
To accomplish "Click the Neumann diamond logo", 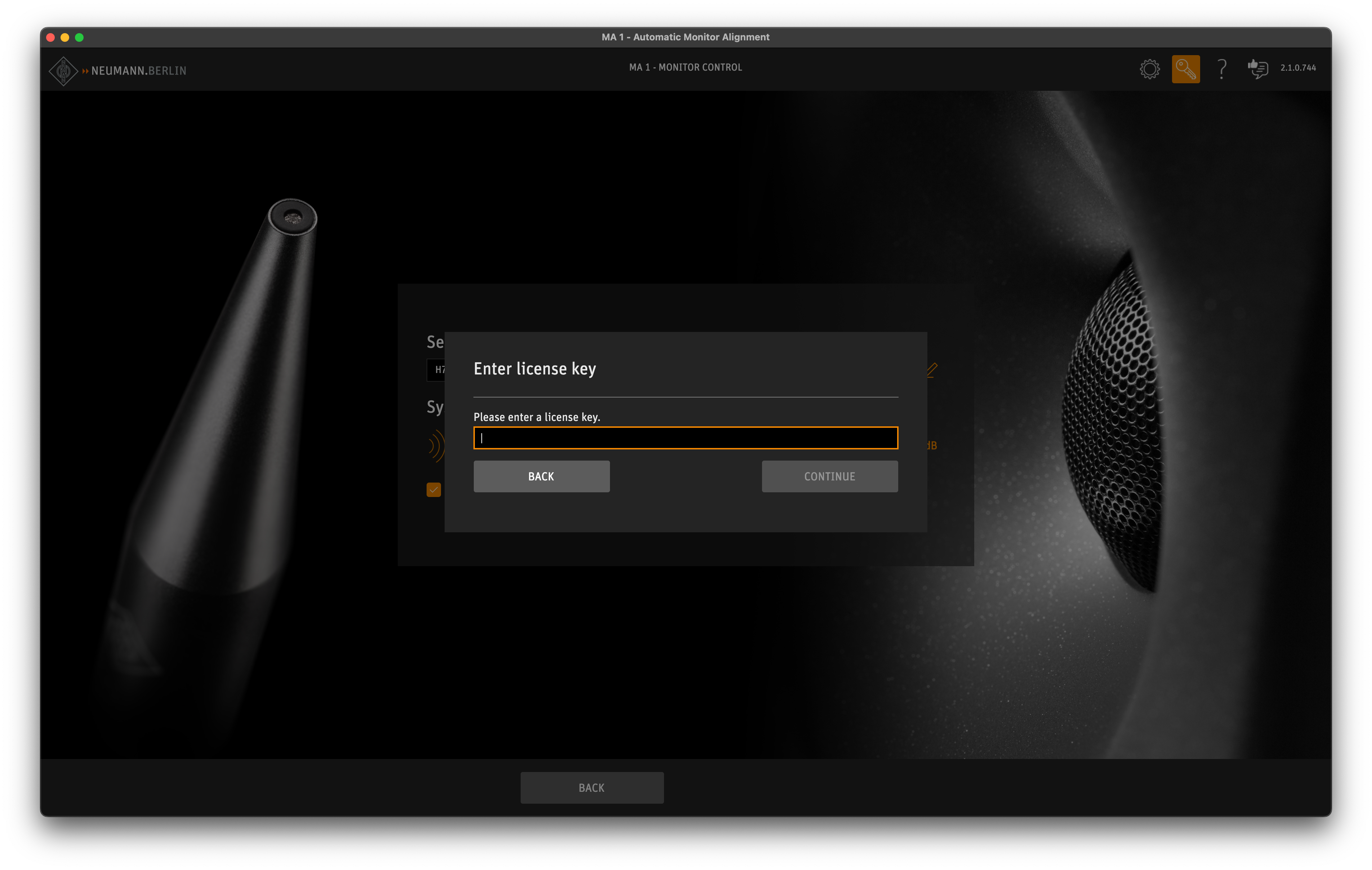I will point(63,71).
